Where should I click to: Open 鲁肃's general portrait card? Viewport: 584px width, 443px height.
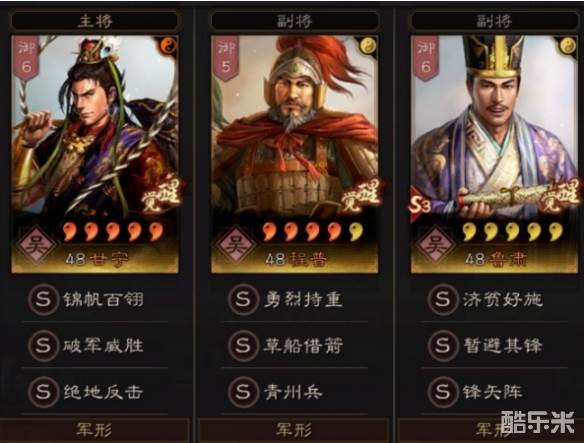coord(494,154)
